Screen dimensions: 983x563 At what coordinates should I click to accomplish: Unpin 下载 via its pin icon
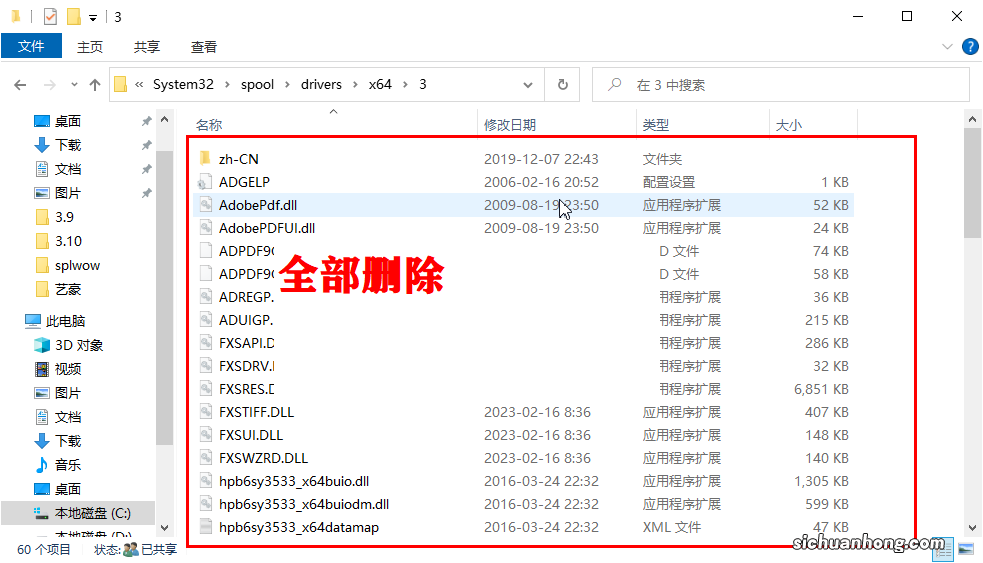[146, 145]
